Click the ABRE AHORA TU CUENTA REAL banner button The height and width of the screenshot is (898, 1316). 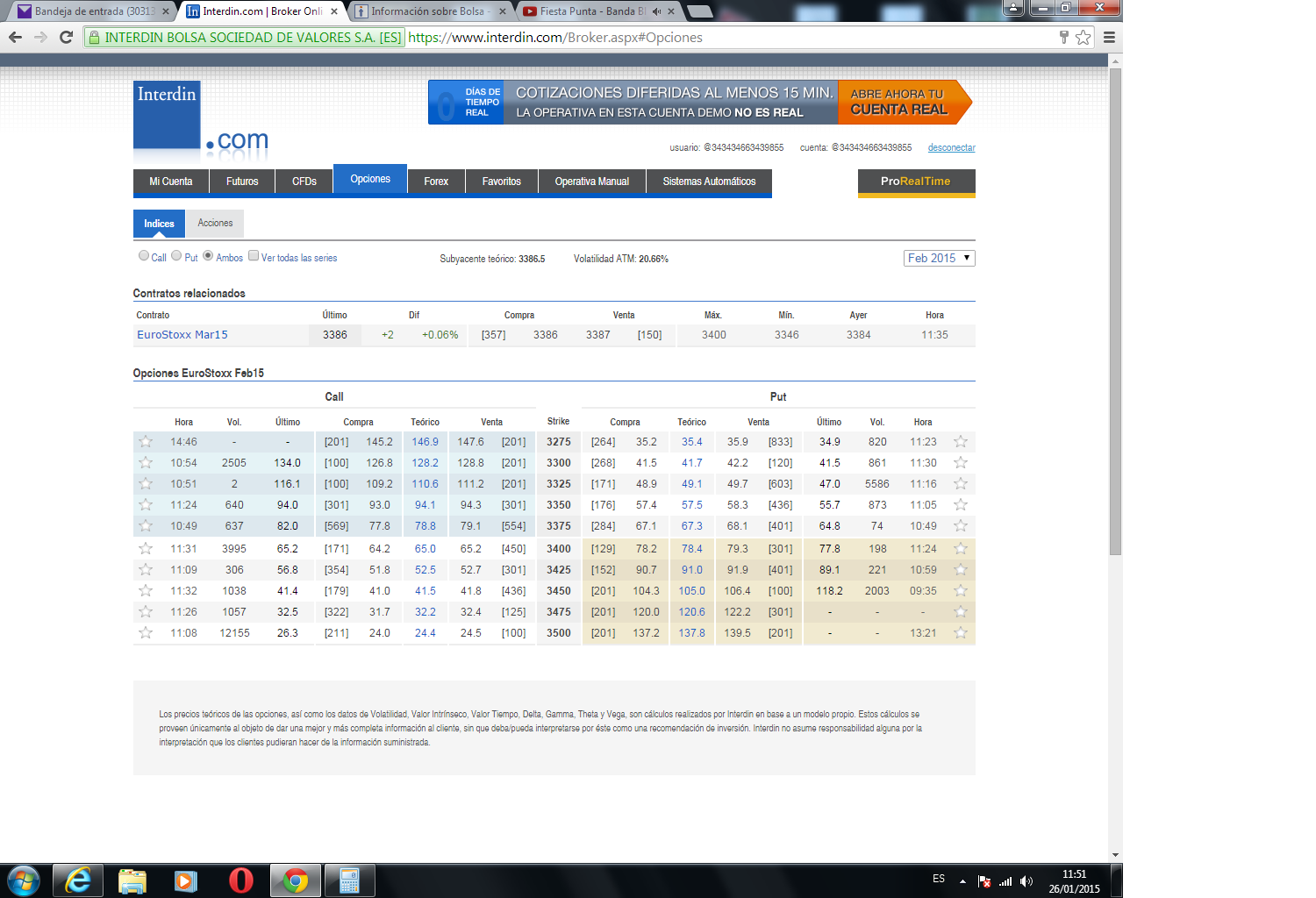click(904, 102)
